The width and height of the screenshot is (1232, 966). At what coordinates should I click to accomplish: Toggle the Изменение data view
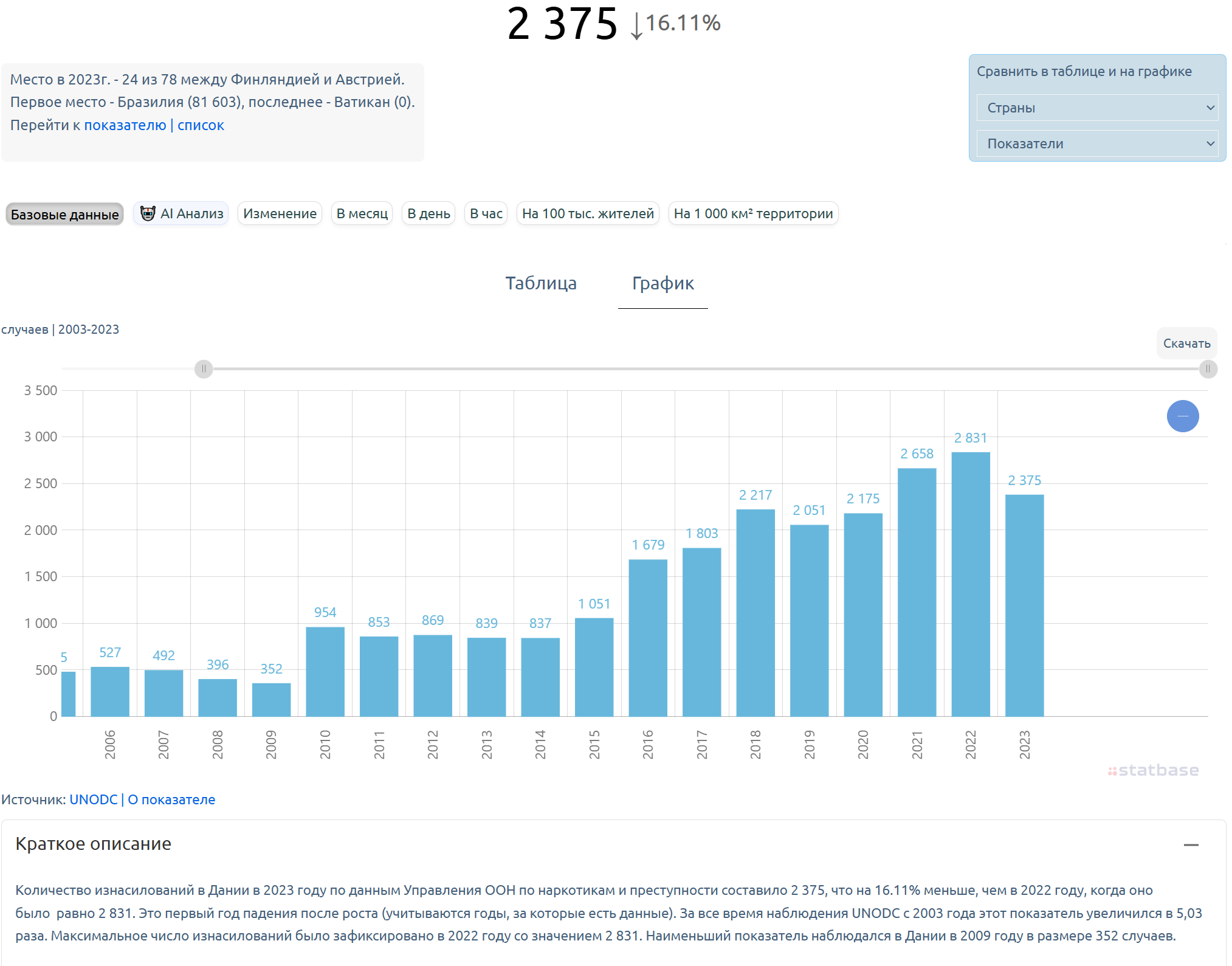[x=280, y=213]
